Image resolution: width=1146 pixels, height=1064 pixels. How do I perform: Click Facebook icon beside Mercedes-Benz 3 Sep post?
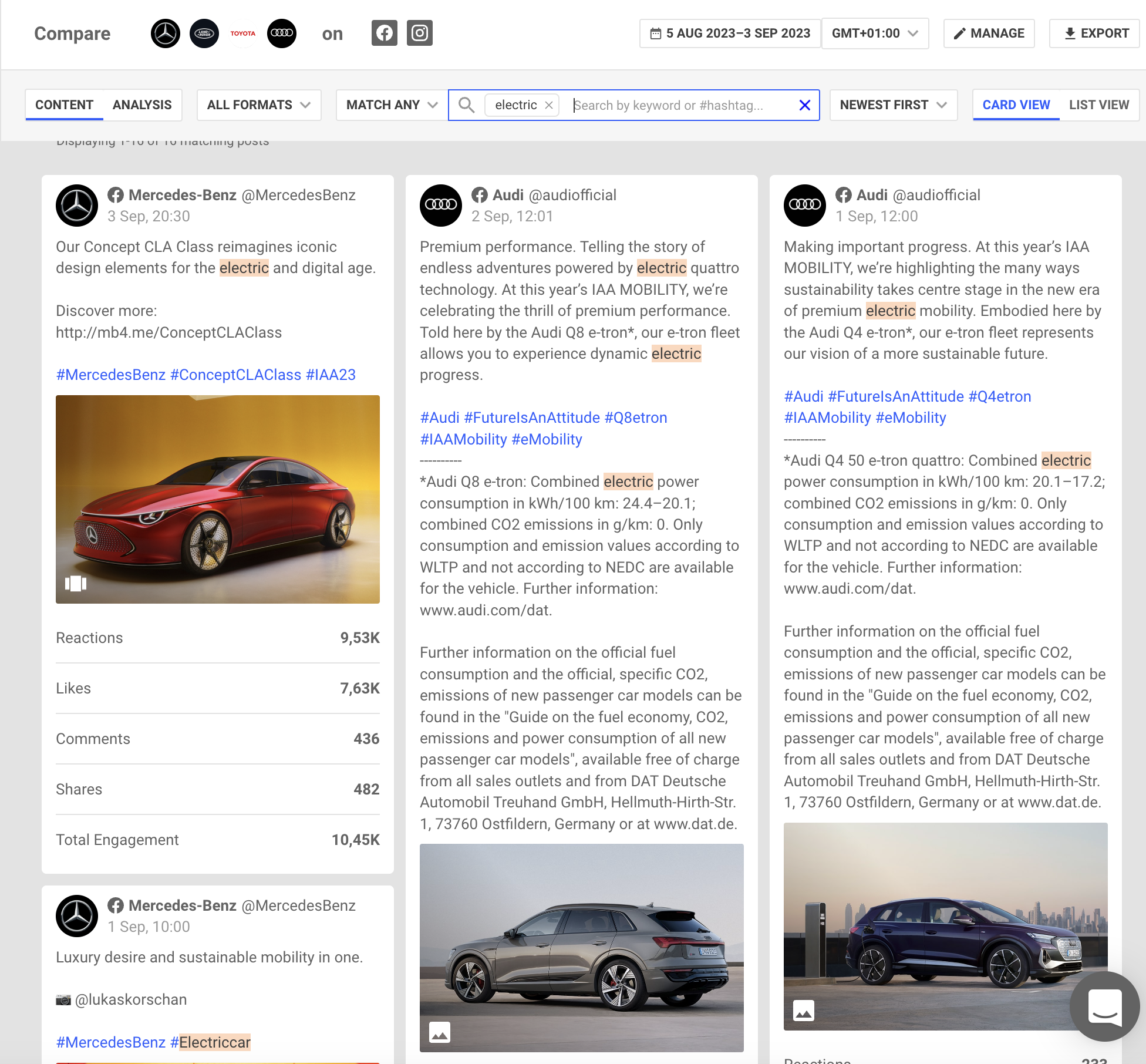[116, 195]
